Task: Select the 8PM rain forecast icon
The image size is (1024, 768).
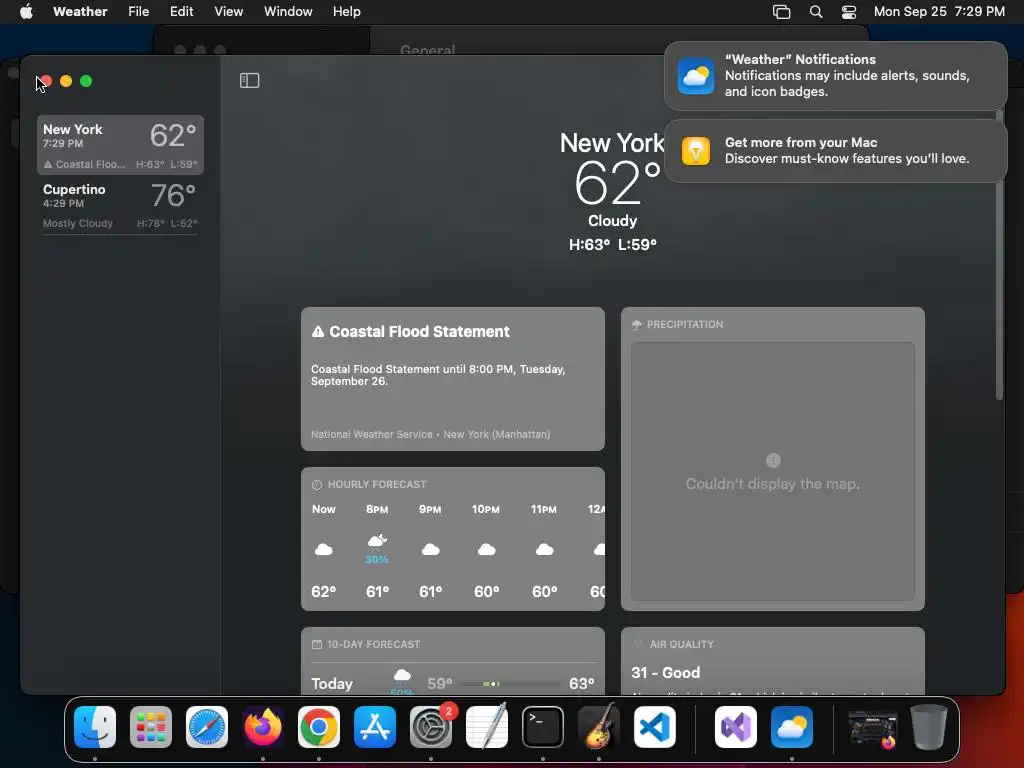Action: [377, 542]
